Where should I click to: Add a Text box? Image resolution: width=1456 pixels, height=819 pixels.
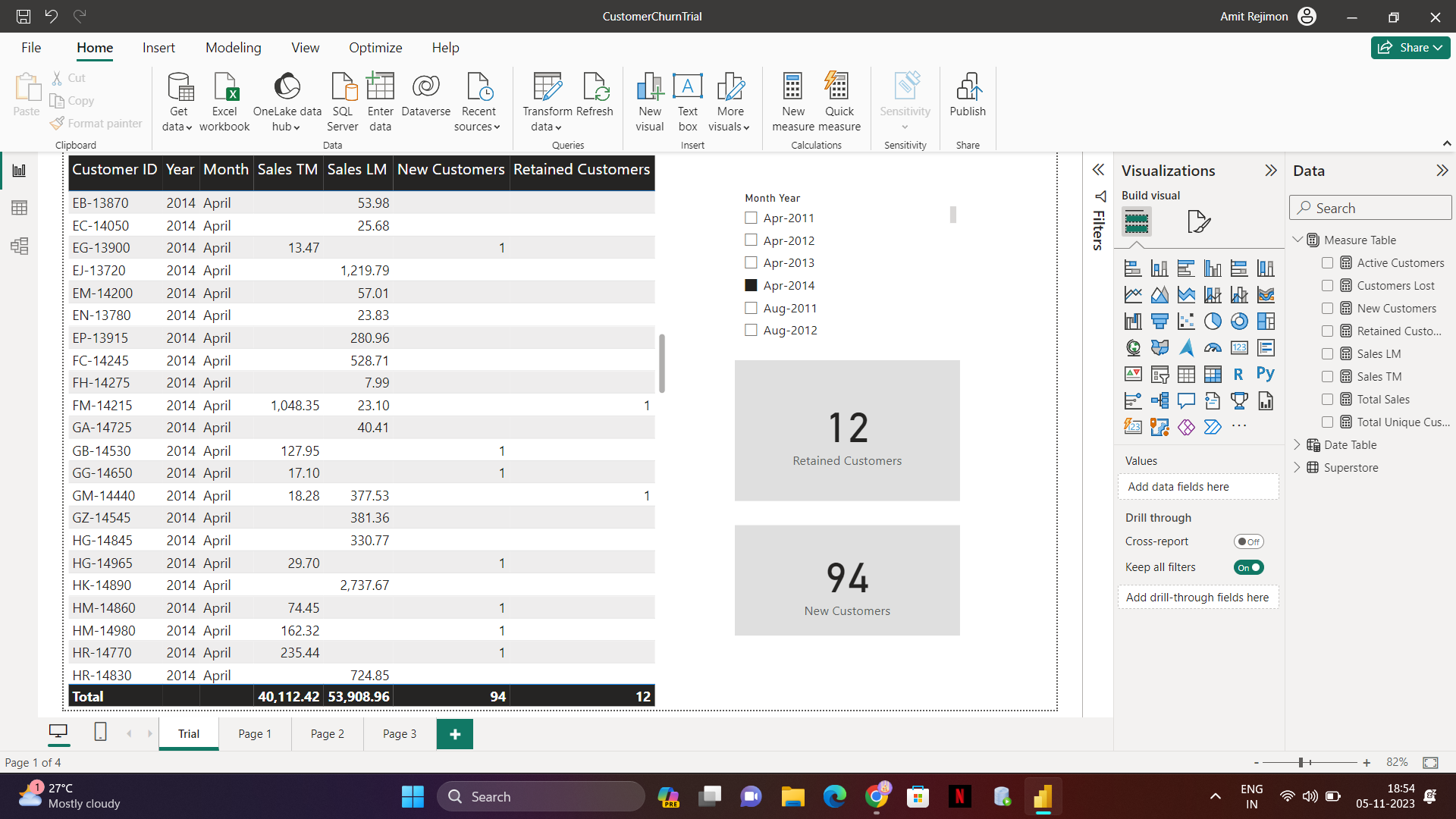coord(688,102)
